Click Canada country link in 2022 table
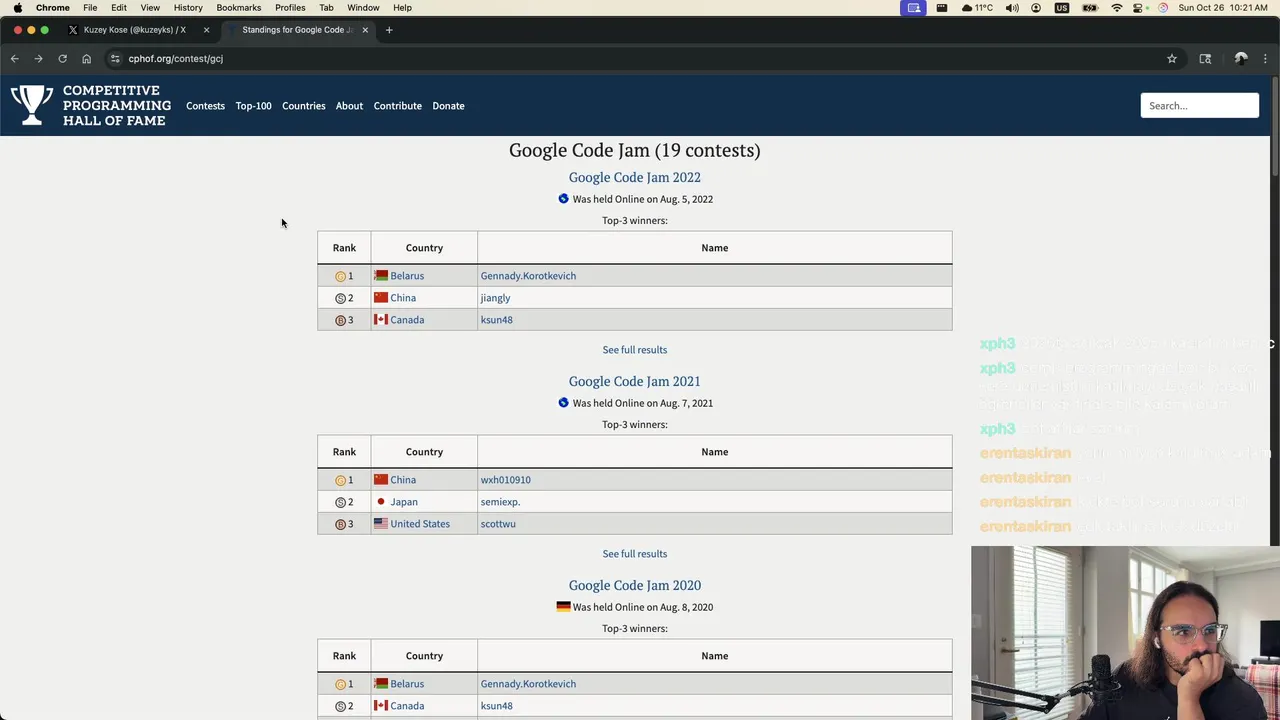This screenshot has height=720, width=1280. tap(407, 320)
